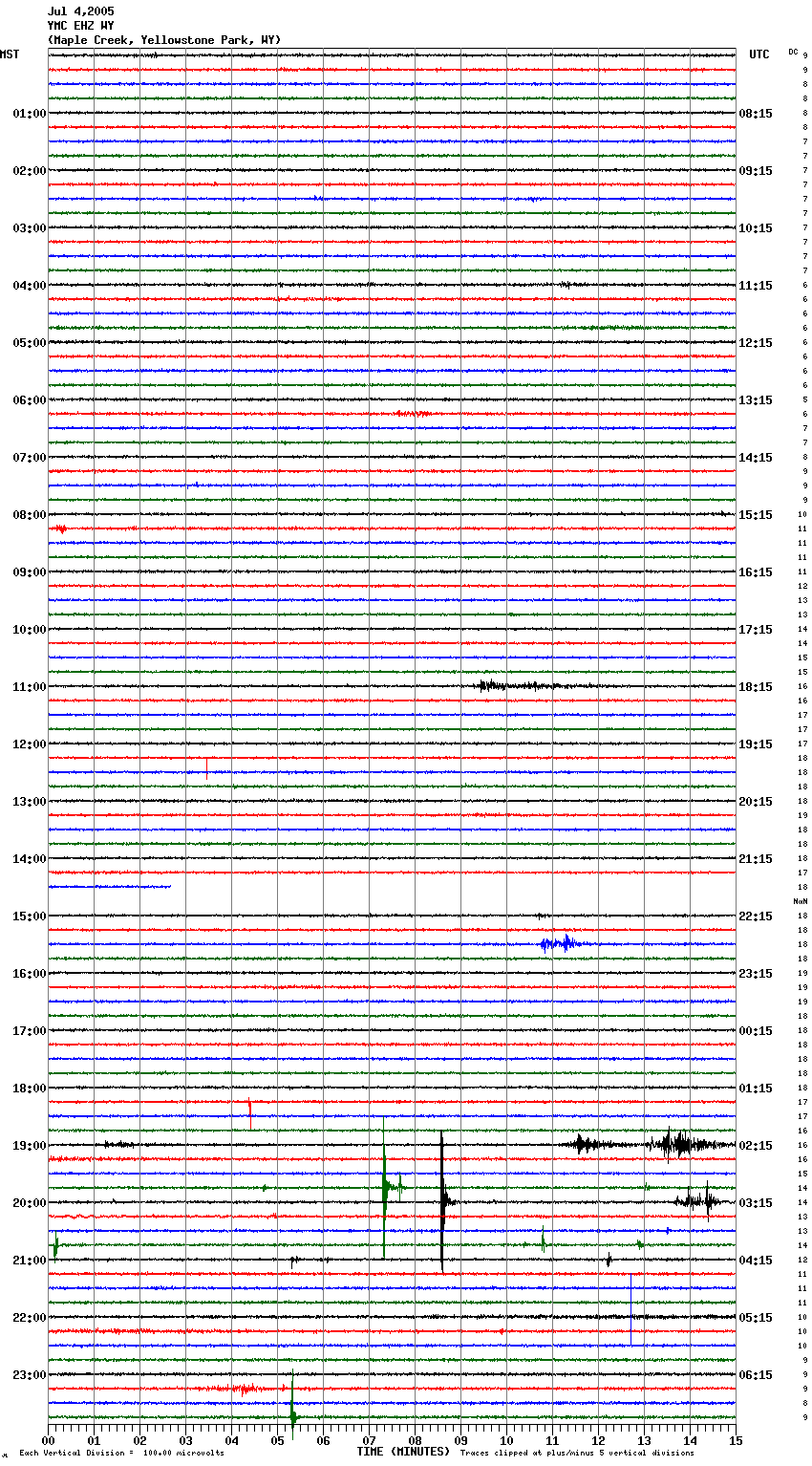Select the 17:00 MST time label
This screenshot has height=1466, width=812.
point(30,1031)
